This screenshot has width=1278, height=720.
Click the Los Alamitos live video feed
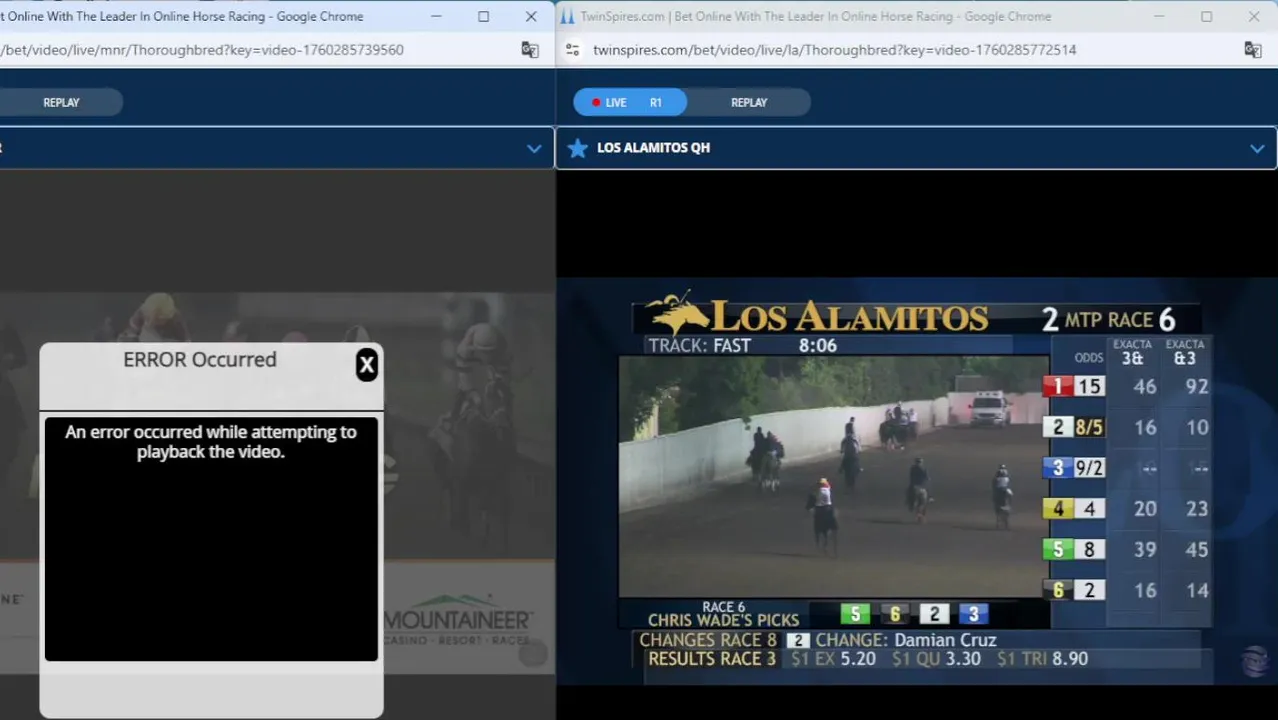(x=833, y=477)
